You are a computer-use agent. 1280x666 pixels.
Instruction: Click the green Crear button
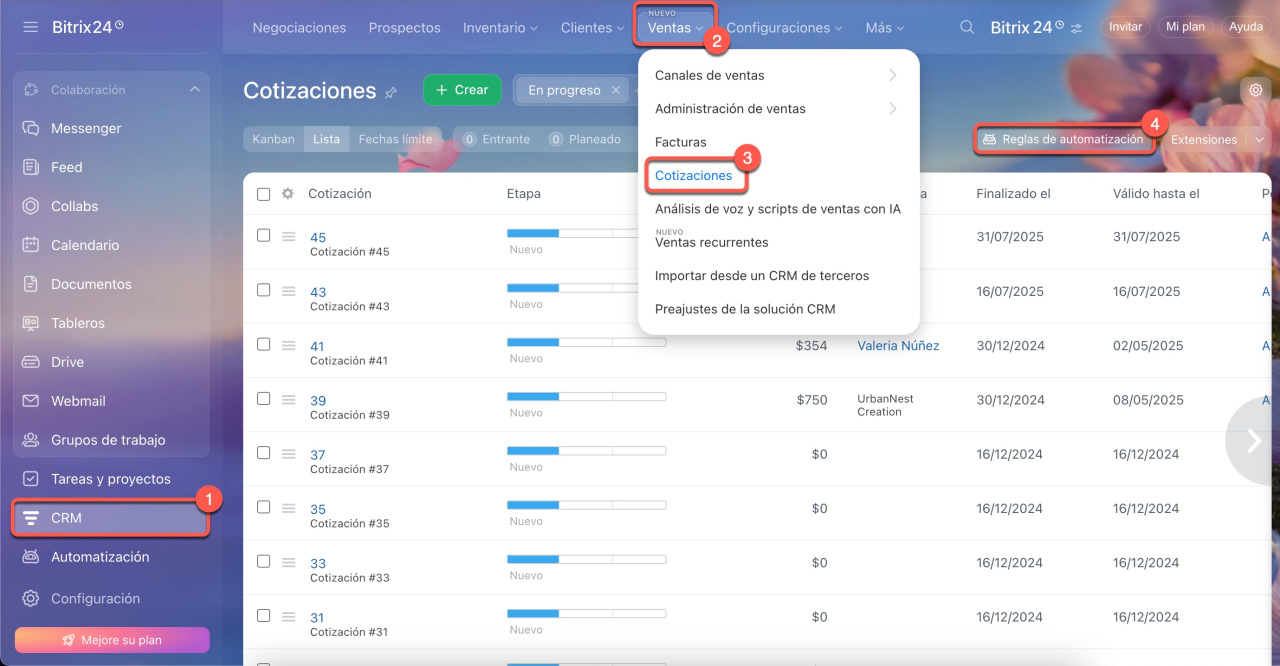point(462,90)
